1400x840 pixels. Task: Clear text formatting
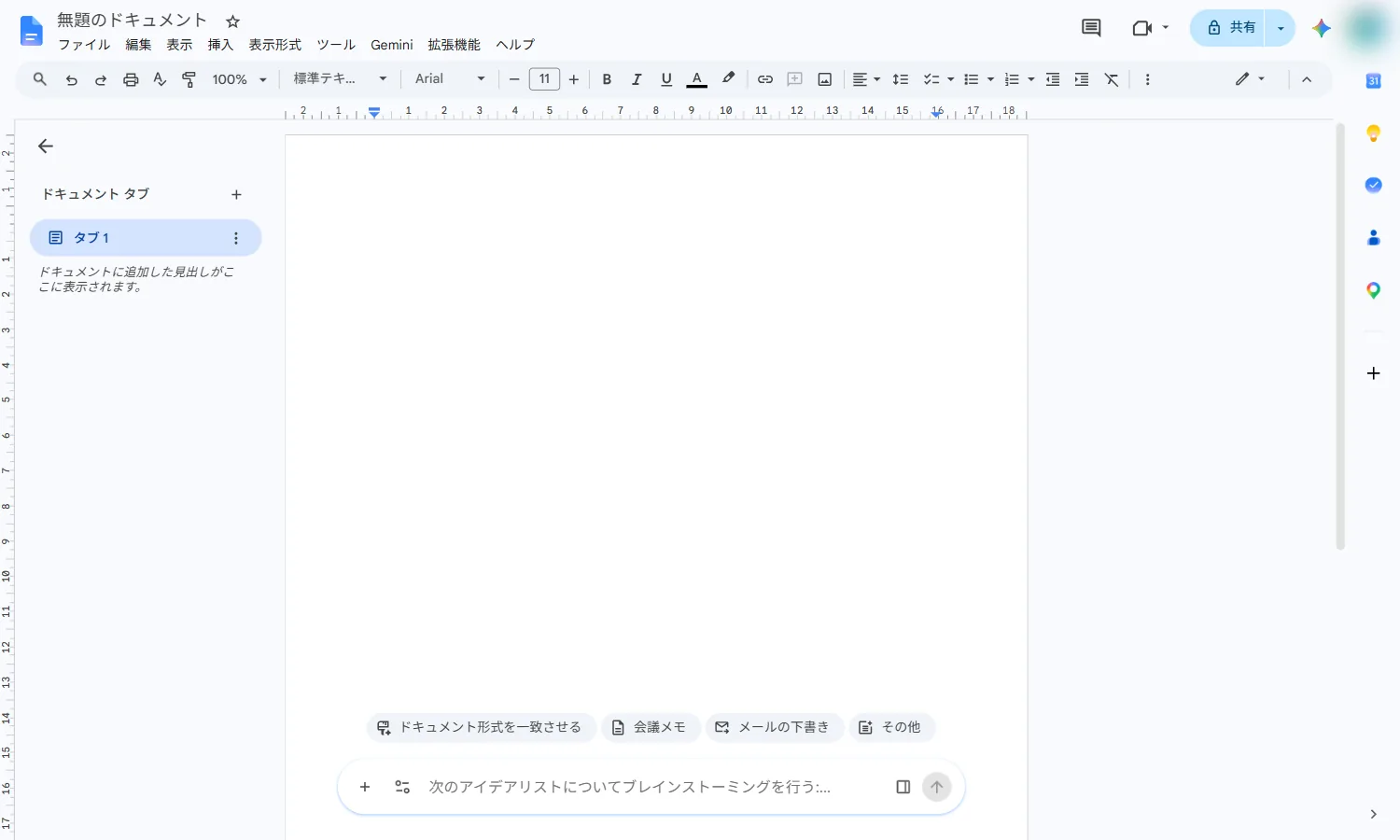click(x=1112, y=79)
